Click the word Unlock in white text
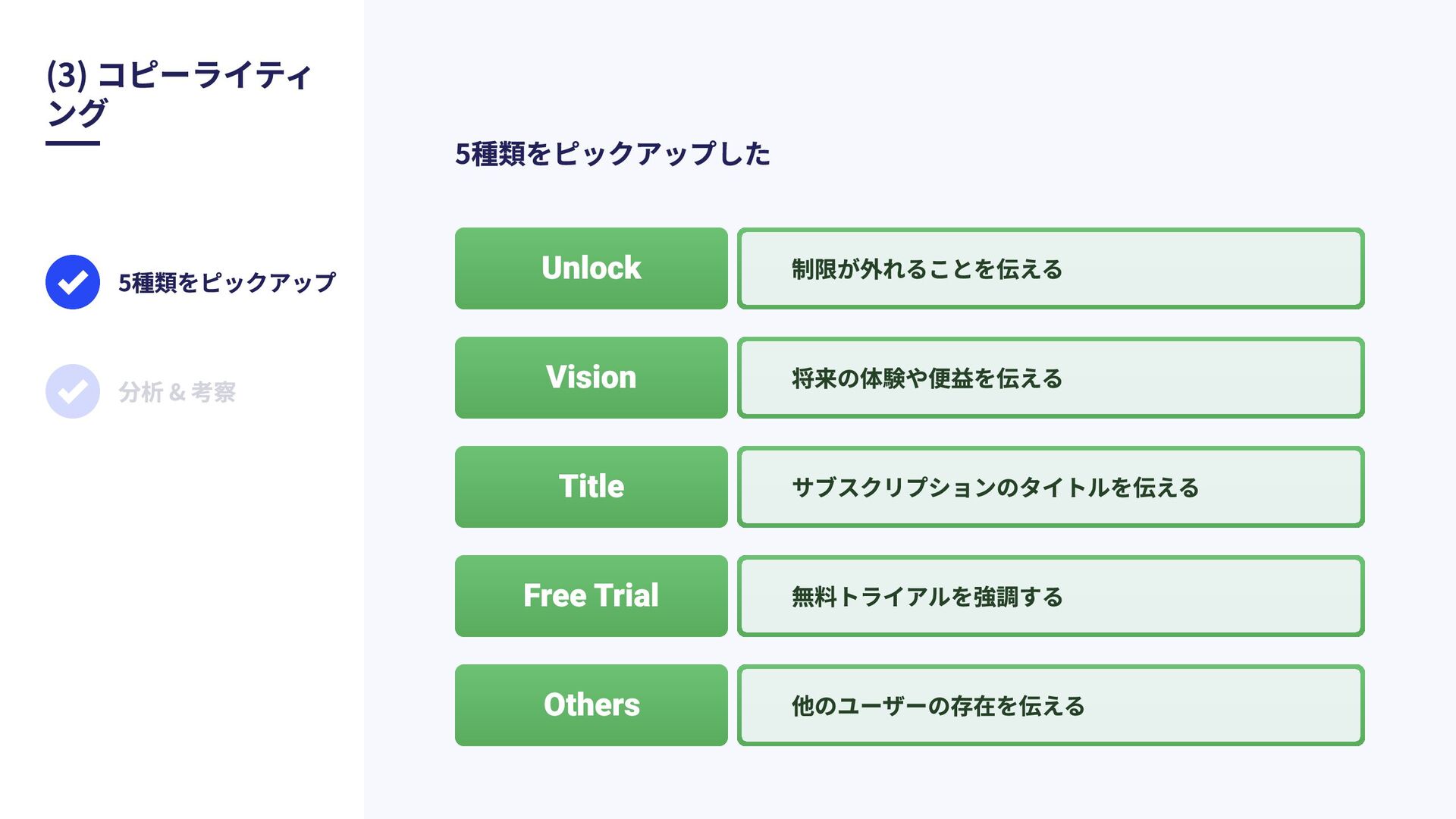 pos(591,268)
